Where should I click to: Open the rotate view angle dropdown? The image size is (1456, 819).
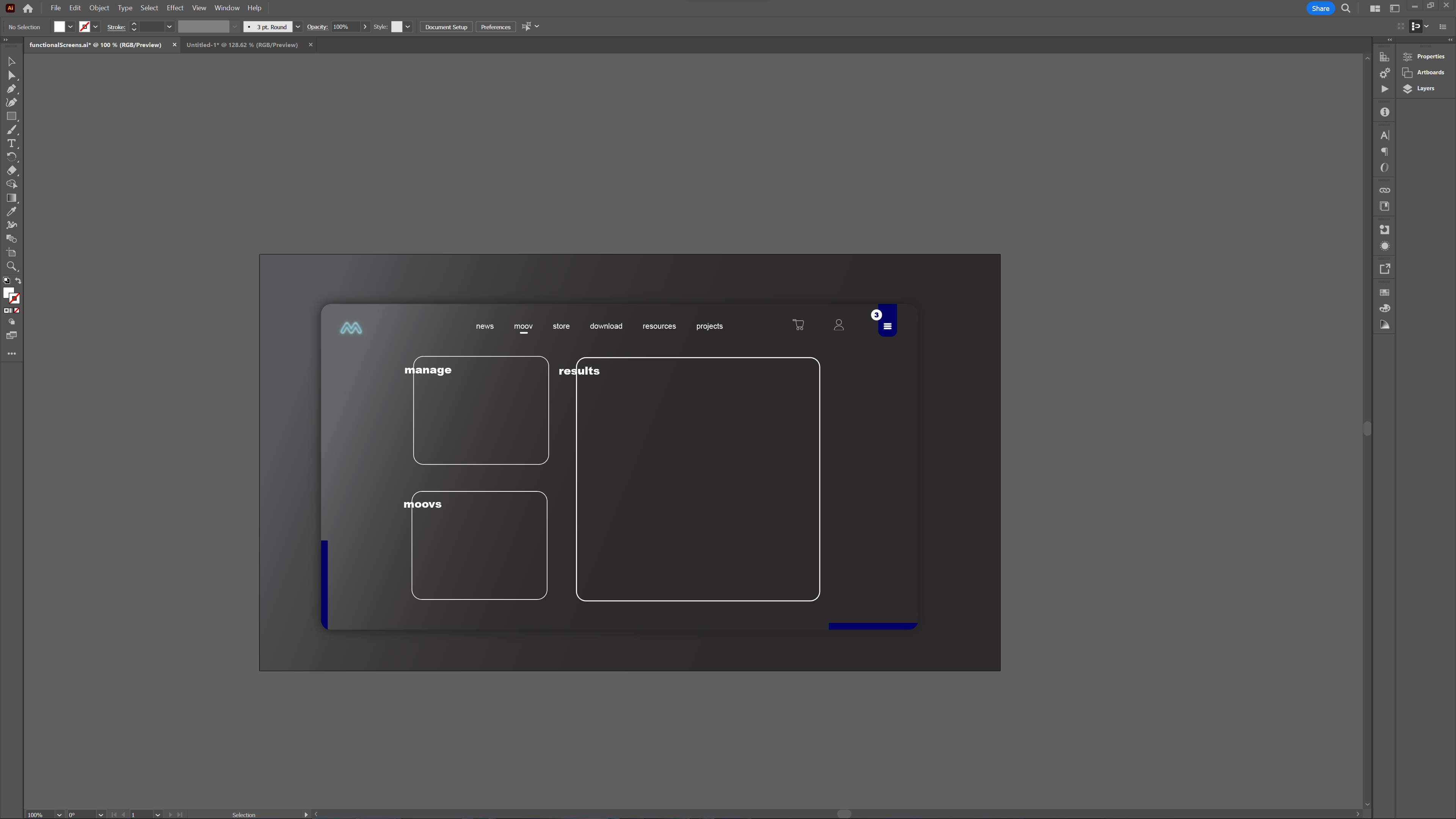[x=100, y=814]
